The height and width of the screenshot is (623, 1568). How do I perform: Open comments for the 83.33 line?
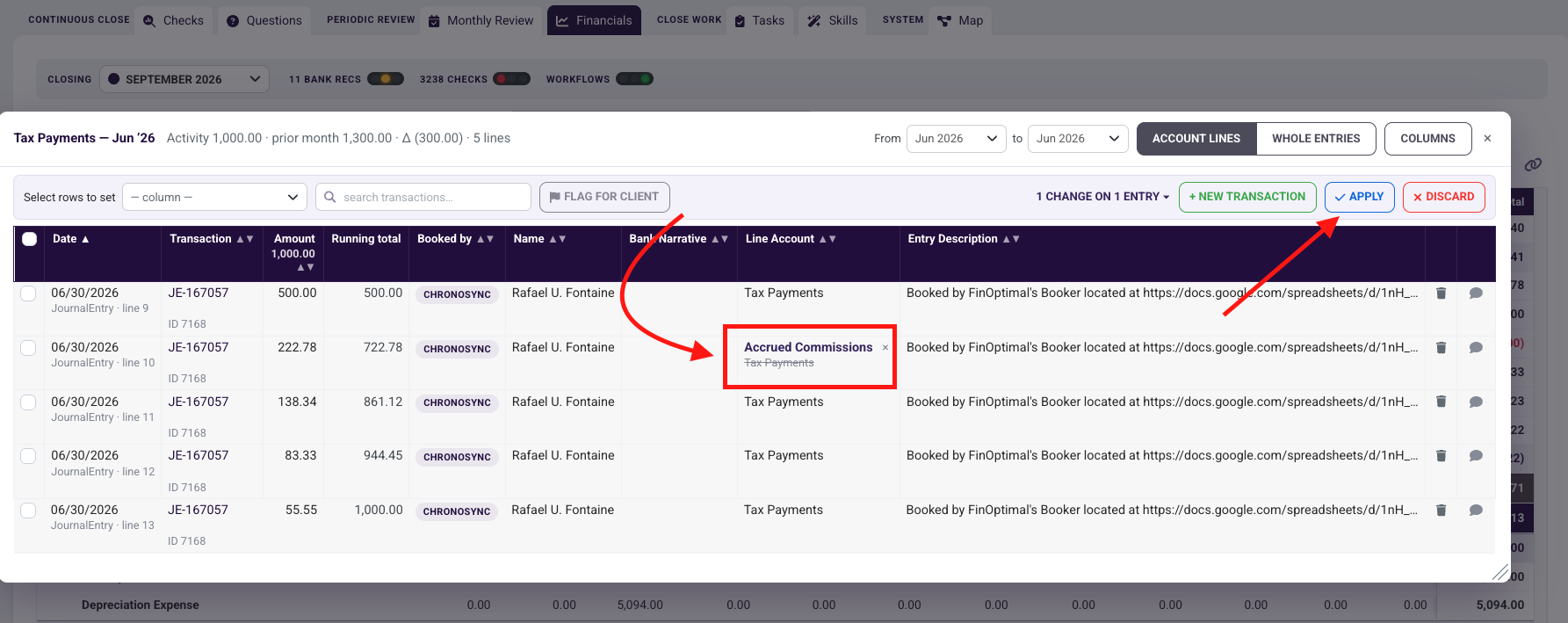[x=1476, y=456]
